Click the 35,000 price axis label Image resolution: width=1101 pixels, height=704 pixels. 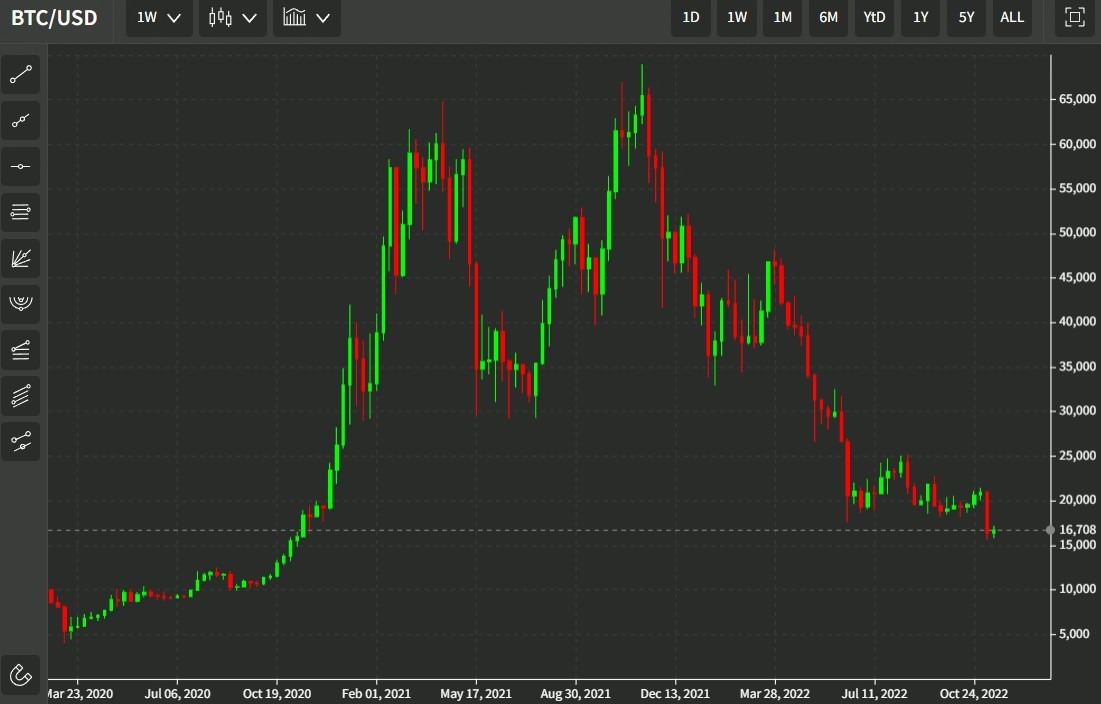click(x=1077, y=366)
